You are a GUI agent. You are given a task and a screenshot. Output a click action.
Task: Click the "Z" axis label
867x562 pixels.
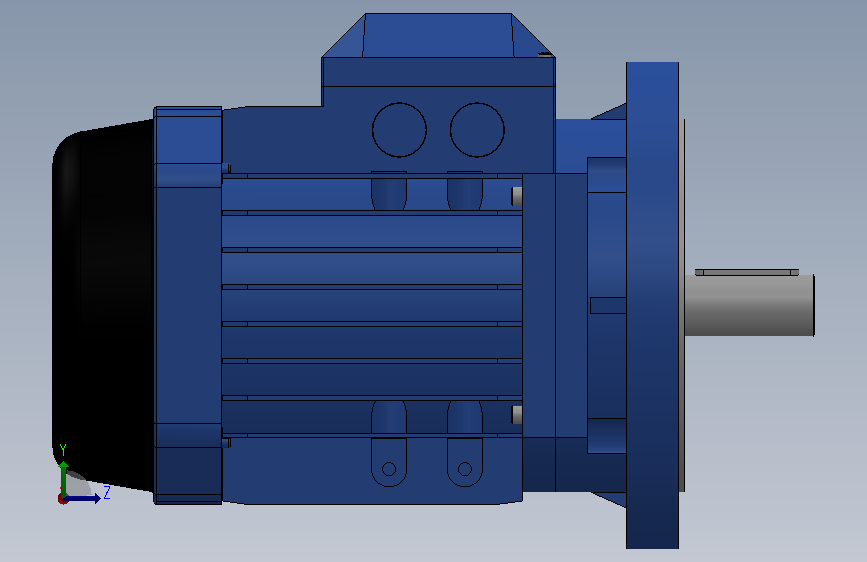(x=107, y=492)
